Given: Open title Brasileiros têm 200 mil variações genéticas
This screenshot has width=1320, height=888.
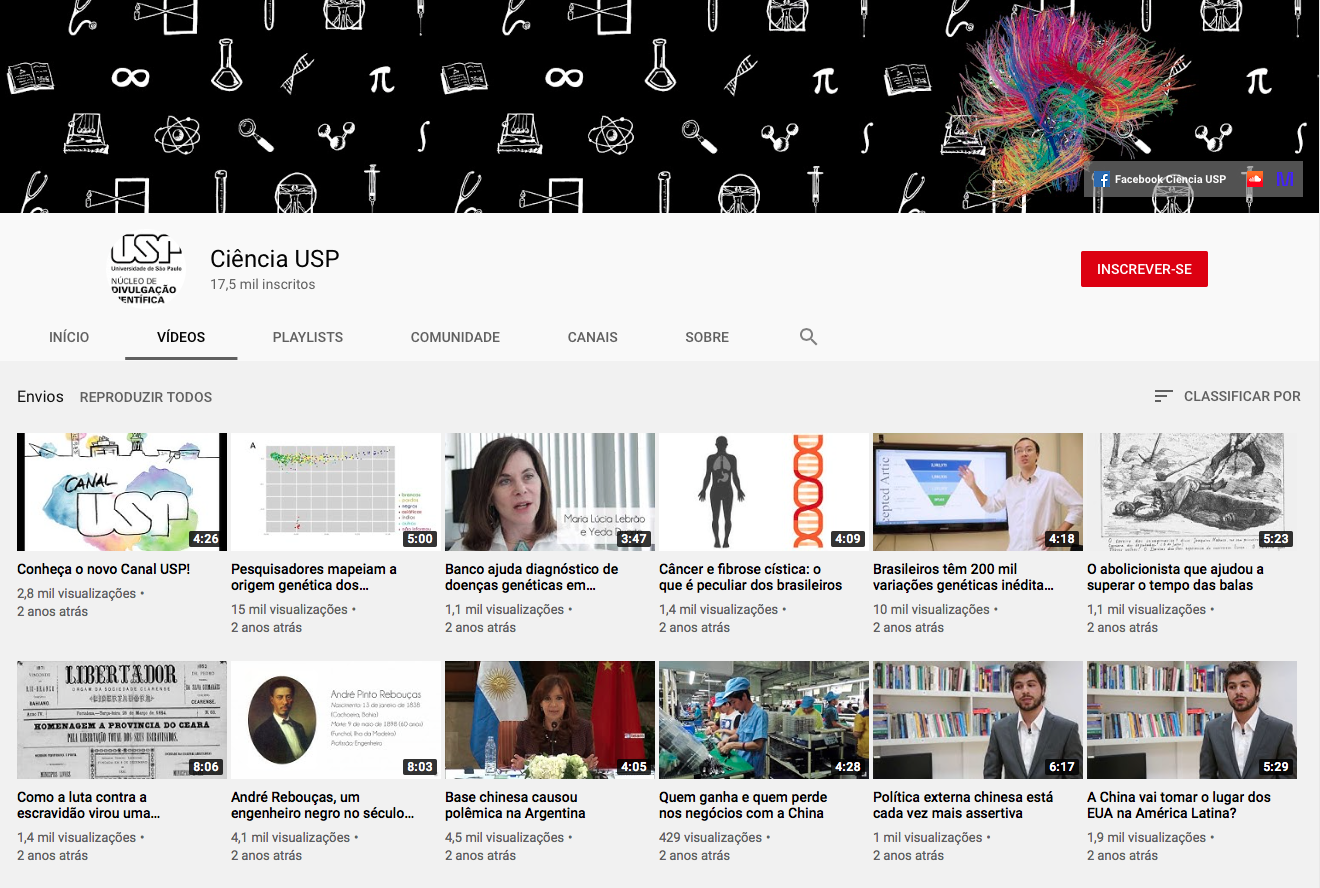Looking at the screenshot, I should 964,577.
